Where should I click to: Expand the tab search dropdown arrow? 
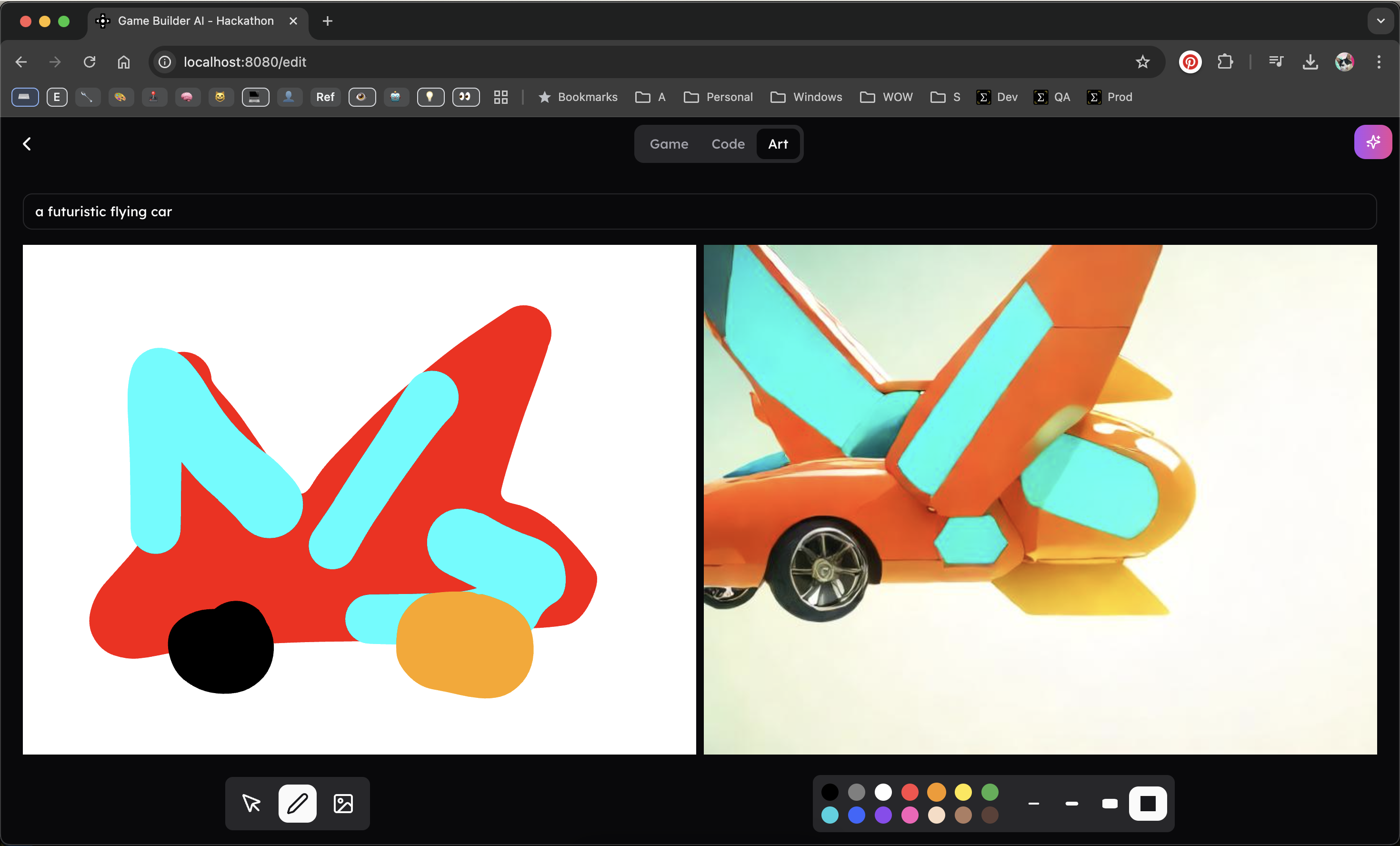pyautogui.click(x=1380, y=21)
